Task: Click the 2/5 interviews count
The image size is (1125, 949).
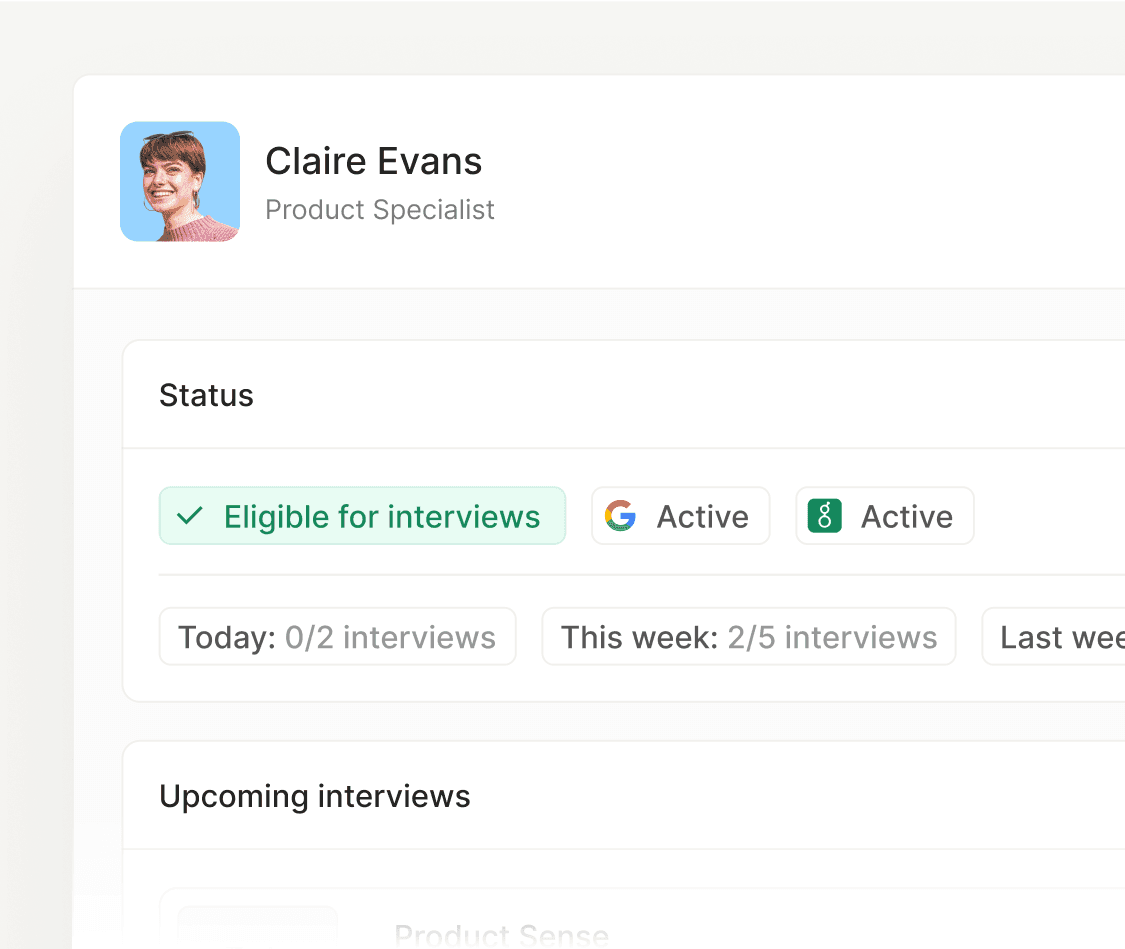Action: coord(832,637)
